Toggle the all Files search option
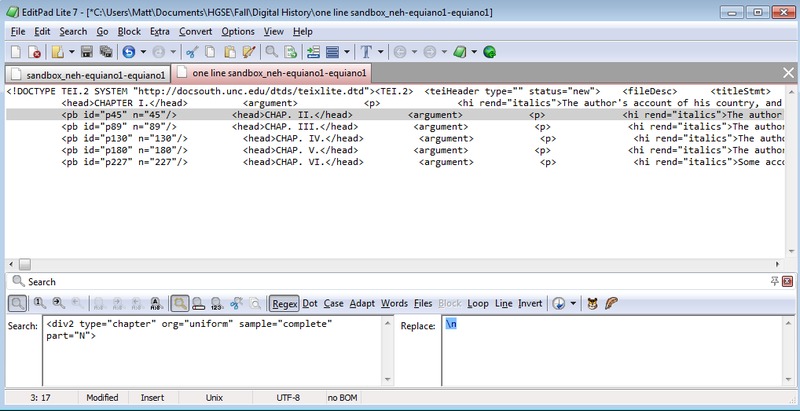 [x=423, y=303]
